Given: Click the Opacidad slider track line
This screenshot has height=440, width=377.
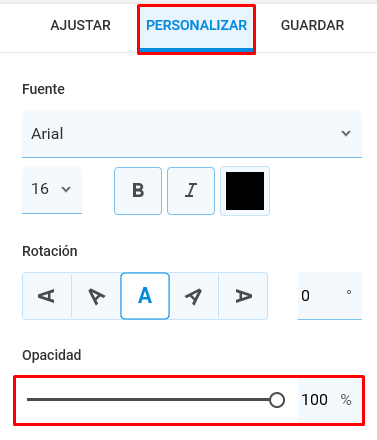Looking at the screenshot, I should (149, 400).
